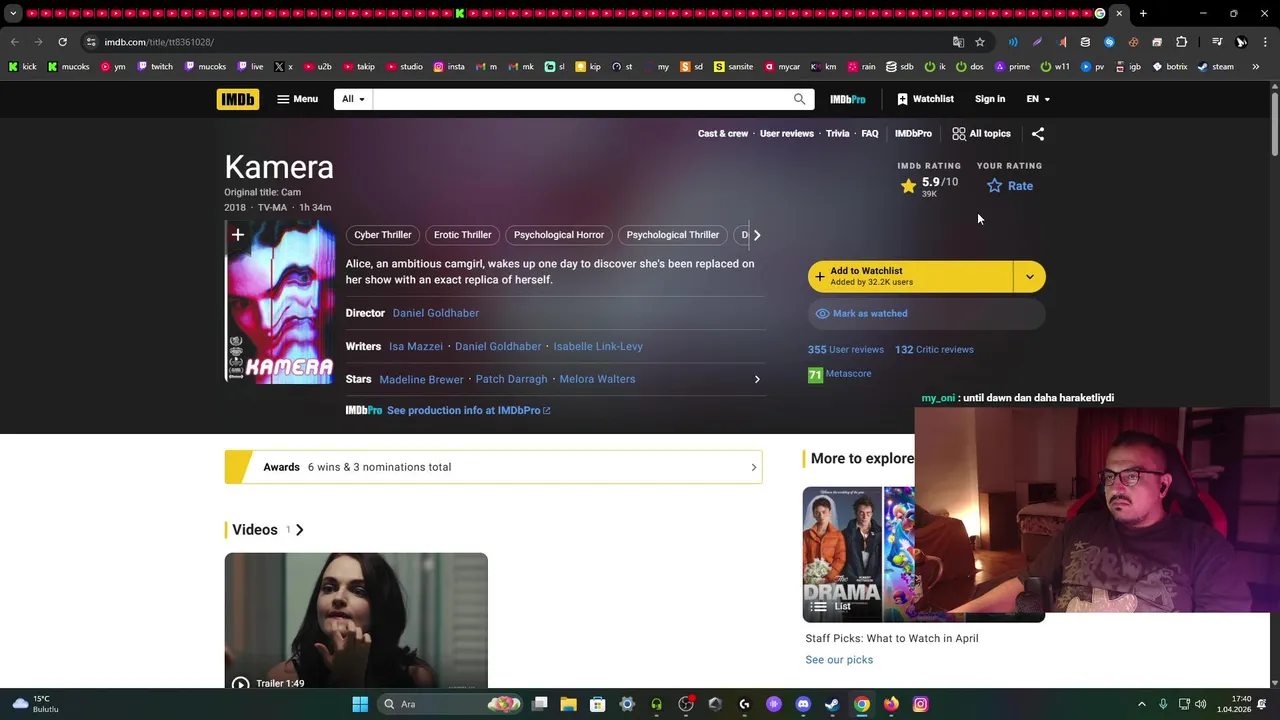Open the IMDb Menu
The image size is (1280, 720).
[x=297, y=99]
